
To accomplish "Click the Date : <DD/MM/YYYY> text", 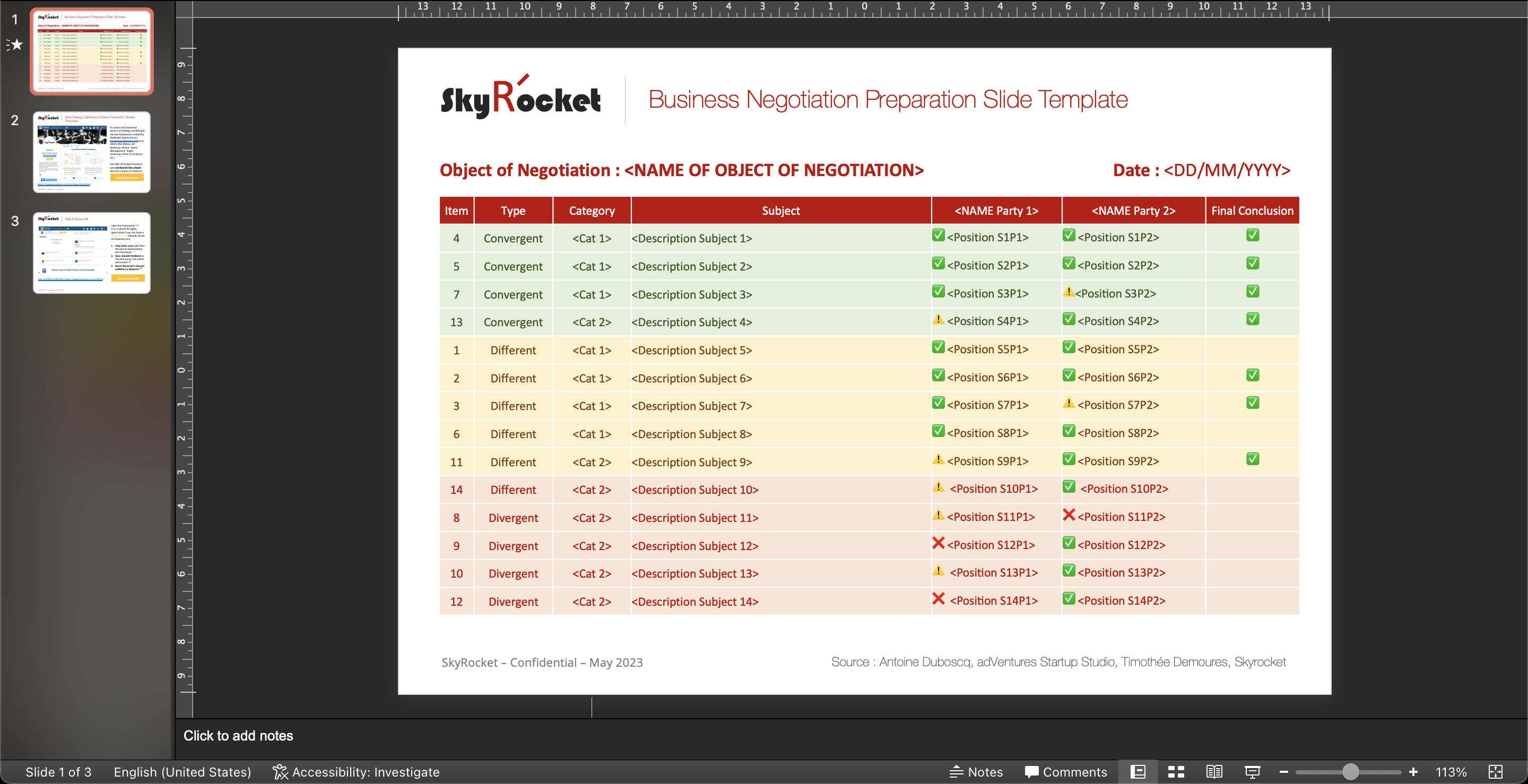I will coord(1201,170).
